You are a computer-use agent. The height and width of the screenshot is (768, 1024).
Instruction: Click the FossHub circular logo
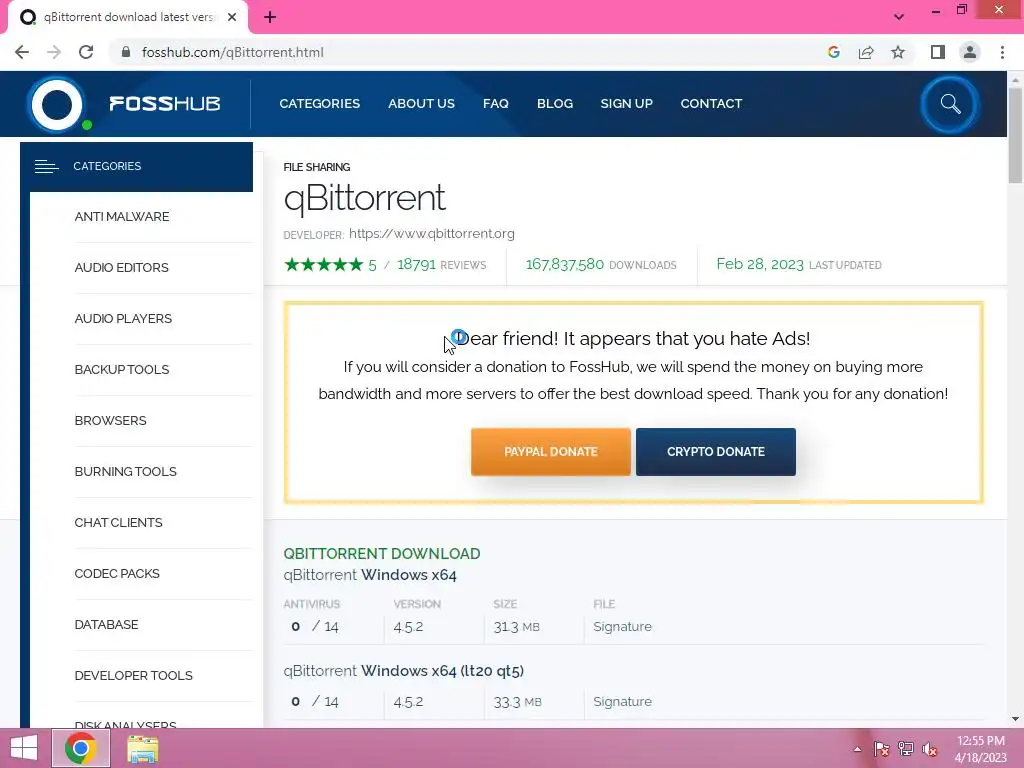pos(57,104)
